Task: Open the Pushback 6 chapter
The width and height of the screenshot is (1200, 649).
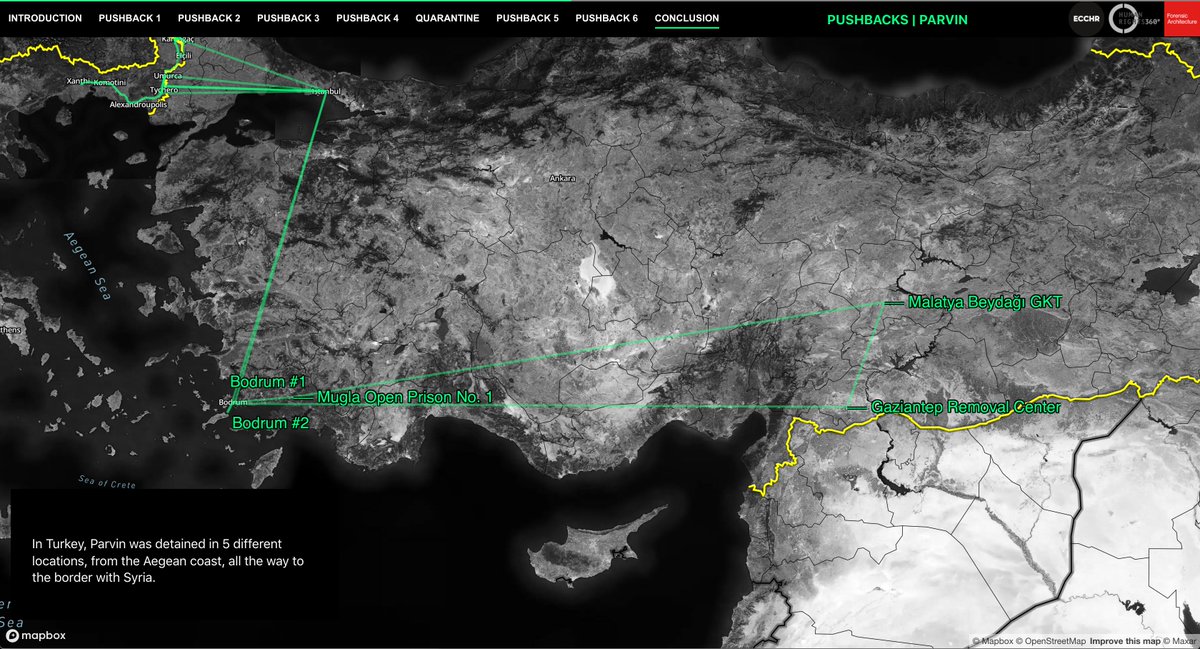Action: (606, 18)
